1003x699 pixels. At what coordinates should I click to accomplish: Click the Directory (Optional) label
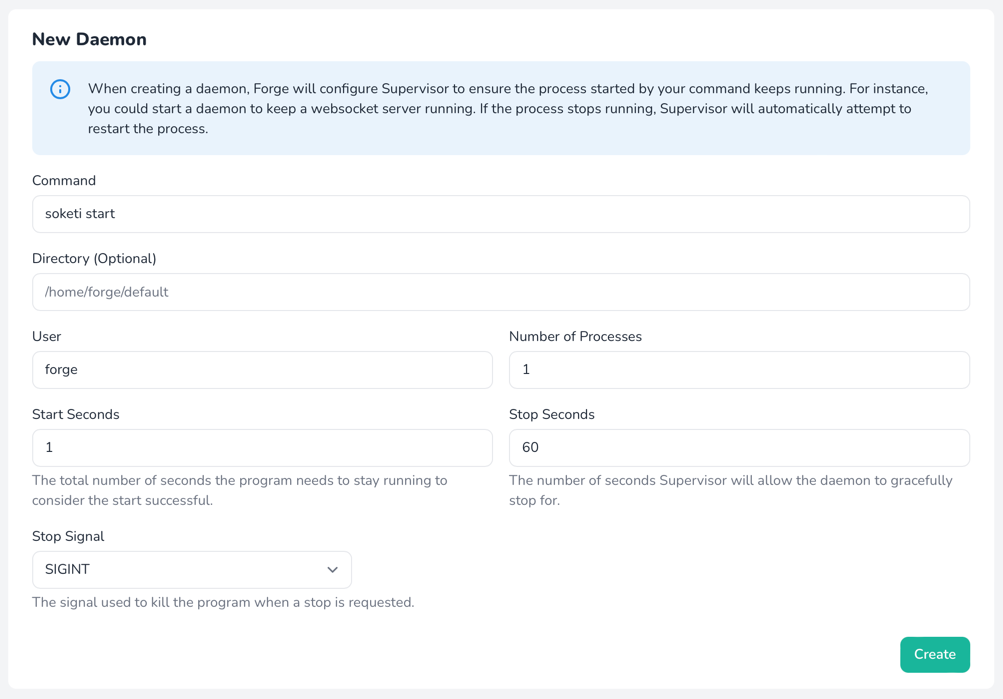point(94,259)
